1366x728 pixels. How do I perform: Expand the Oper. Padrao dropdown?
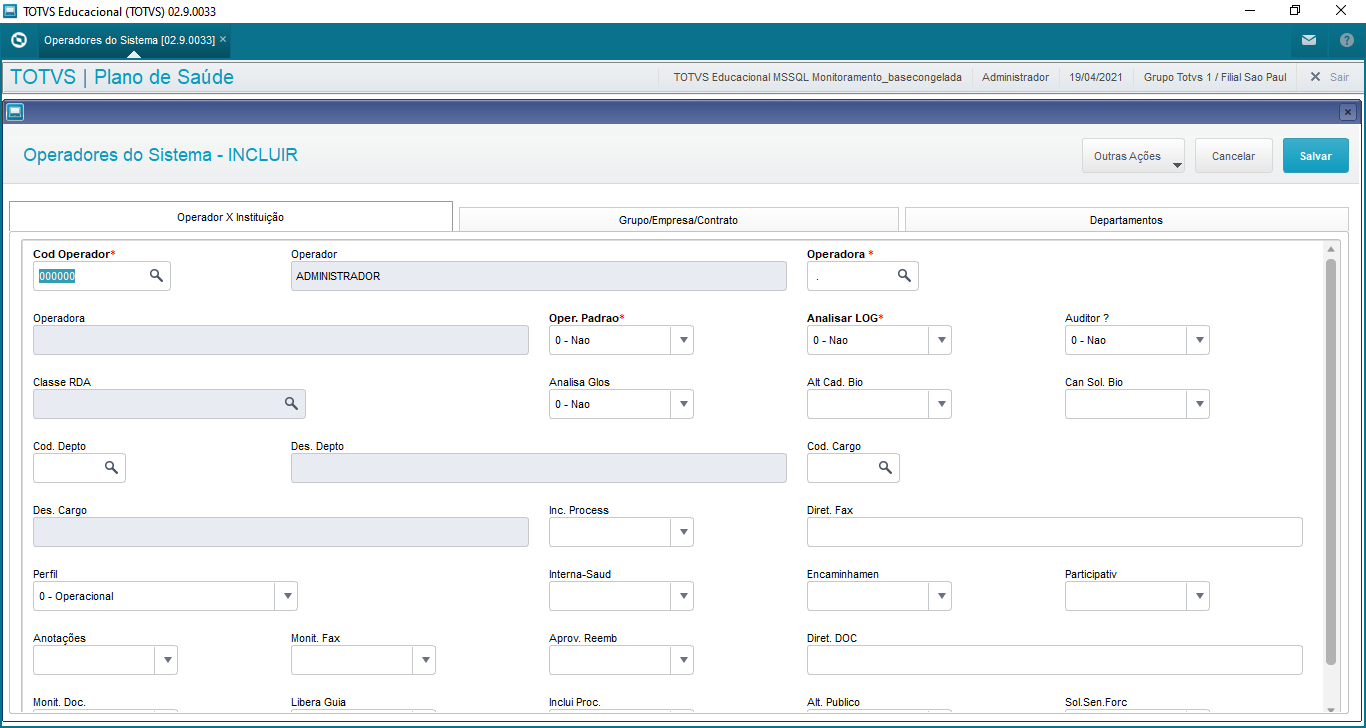coord(684,340)
